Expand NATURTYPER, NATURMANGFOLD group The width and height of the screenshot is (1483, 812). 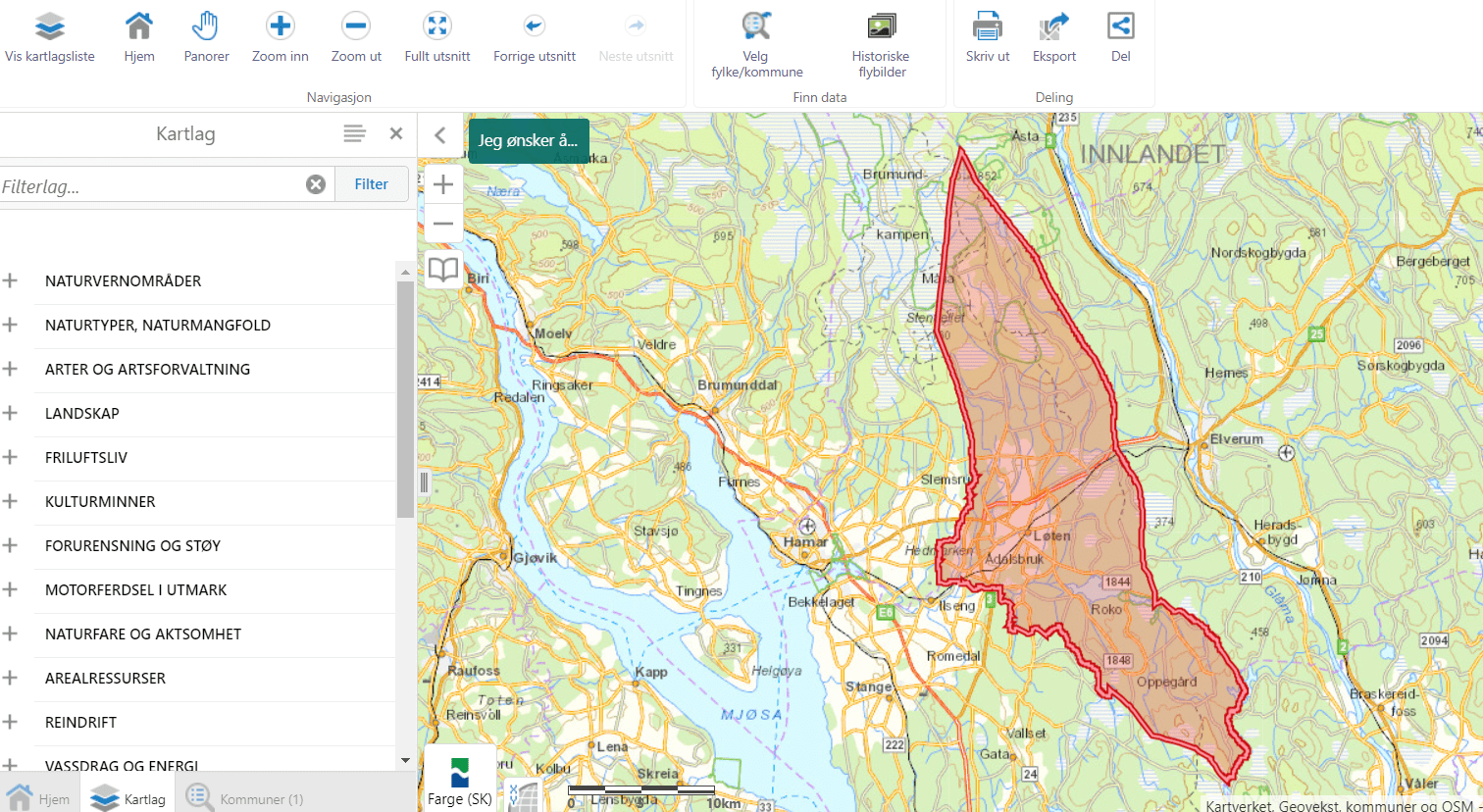11,325
